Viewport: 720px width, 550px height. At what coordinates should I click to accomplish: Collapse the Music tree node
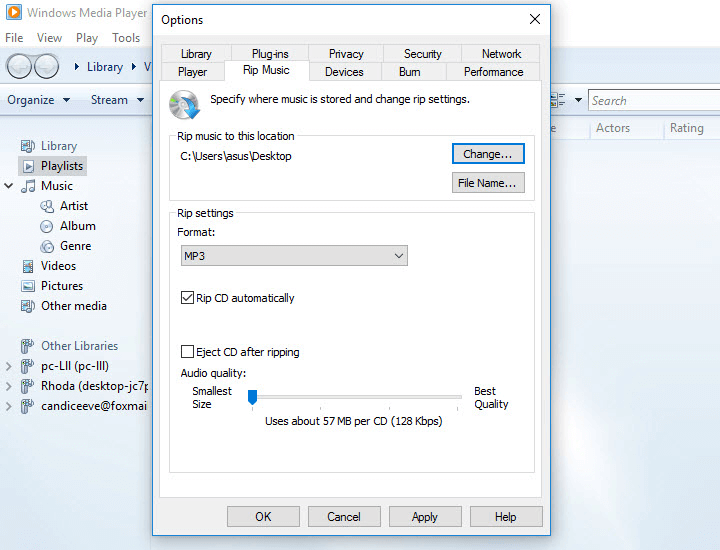coord(9,186)
